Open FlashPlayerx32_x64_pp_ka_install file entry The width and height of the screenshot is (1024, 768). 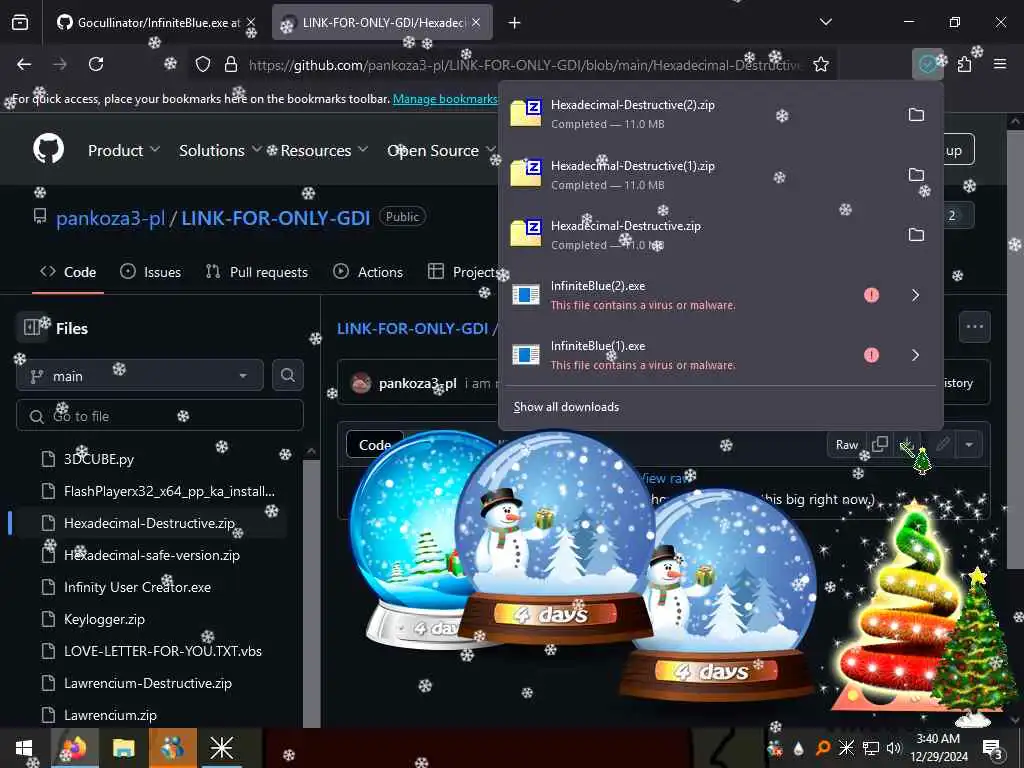[169, 491]
